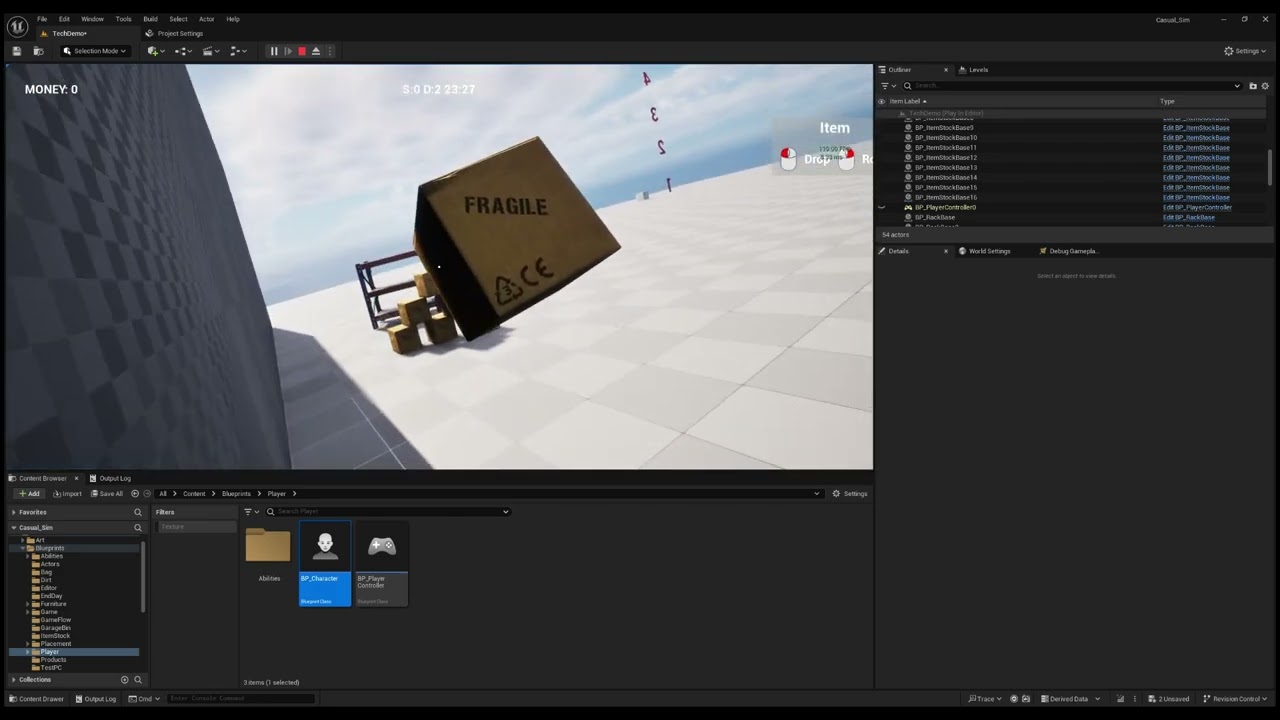Screen dimensions: 1280x720
Task: Open Edit BP_ItemStockBase link for BP_ItemStockBase10
Action: [x=1196, y=138]
